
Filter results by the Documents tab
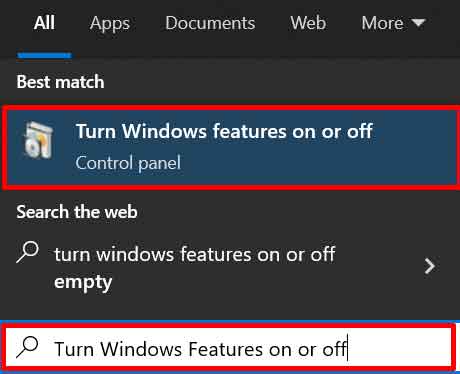click(210, 23)
